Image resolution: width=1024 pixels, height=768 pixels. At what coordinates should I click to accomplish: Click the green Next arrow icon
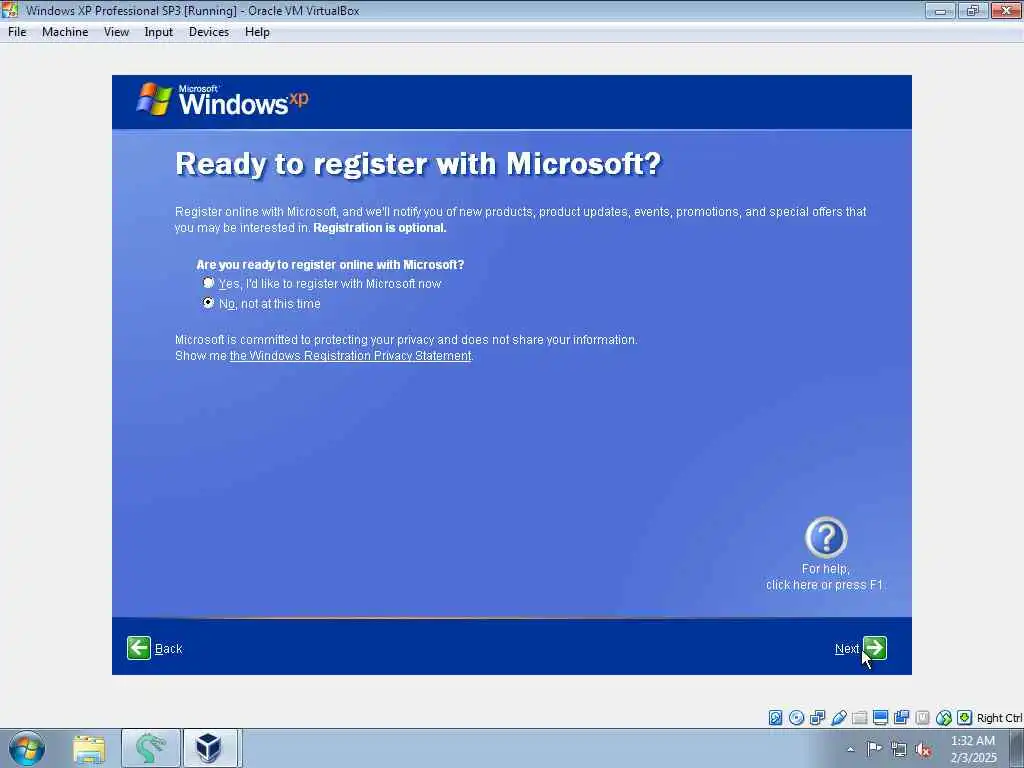click(874, 648)
